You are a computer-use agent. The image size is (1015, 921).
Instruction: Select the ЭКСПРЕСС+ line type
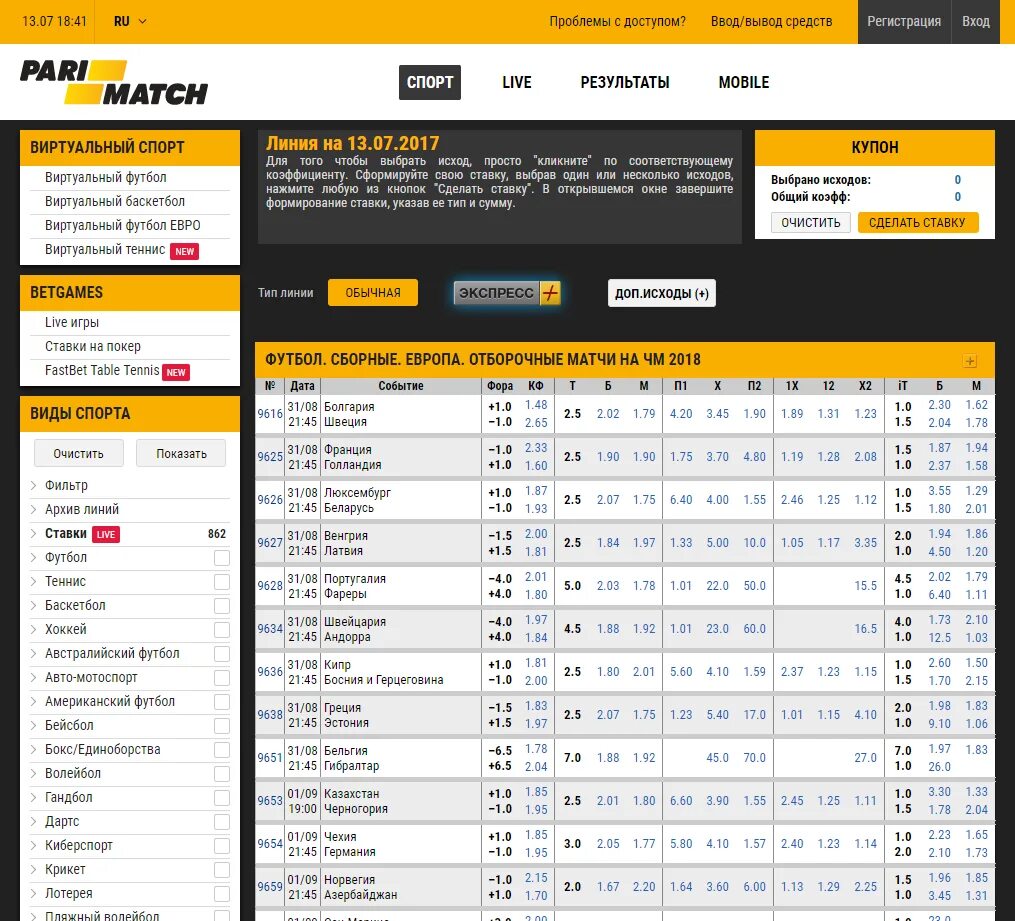pos(507,293)
